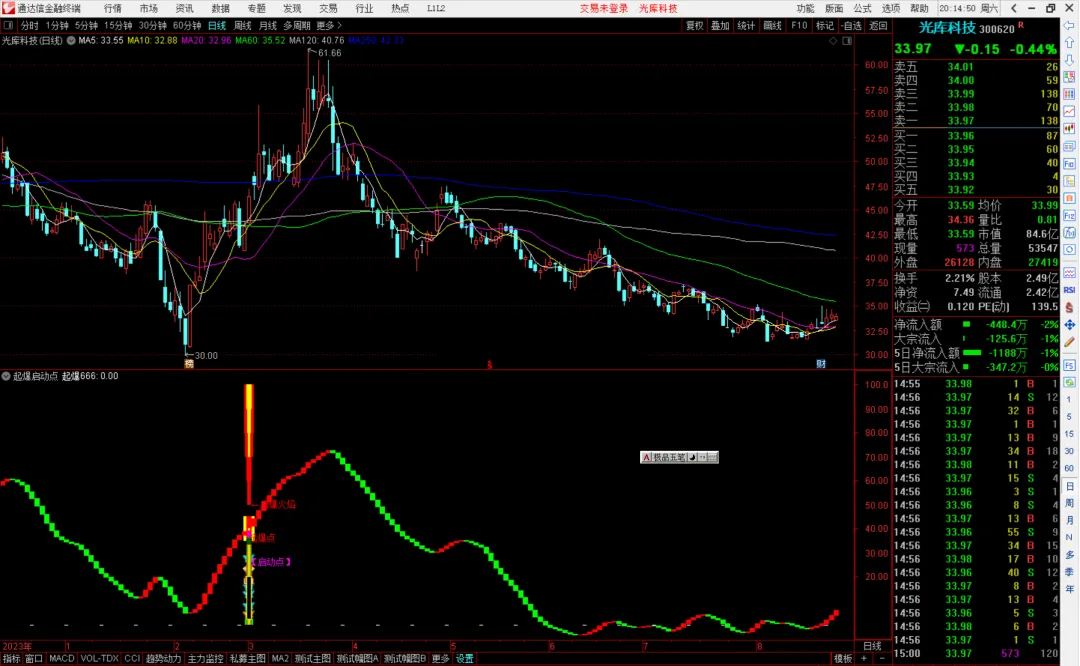
Task: Switch to MACD indicator tab
Action: coord(61,659)
